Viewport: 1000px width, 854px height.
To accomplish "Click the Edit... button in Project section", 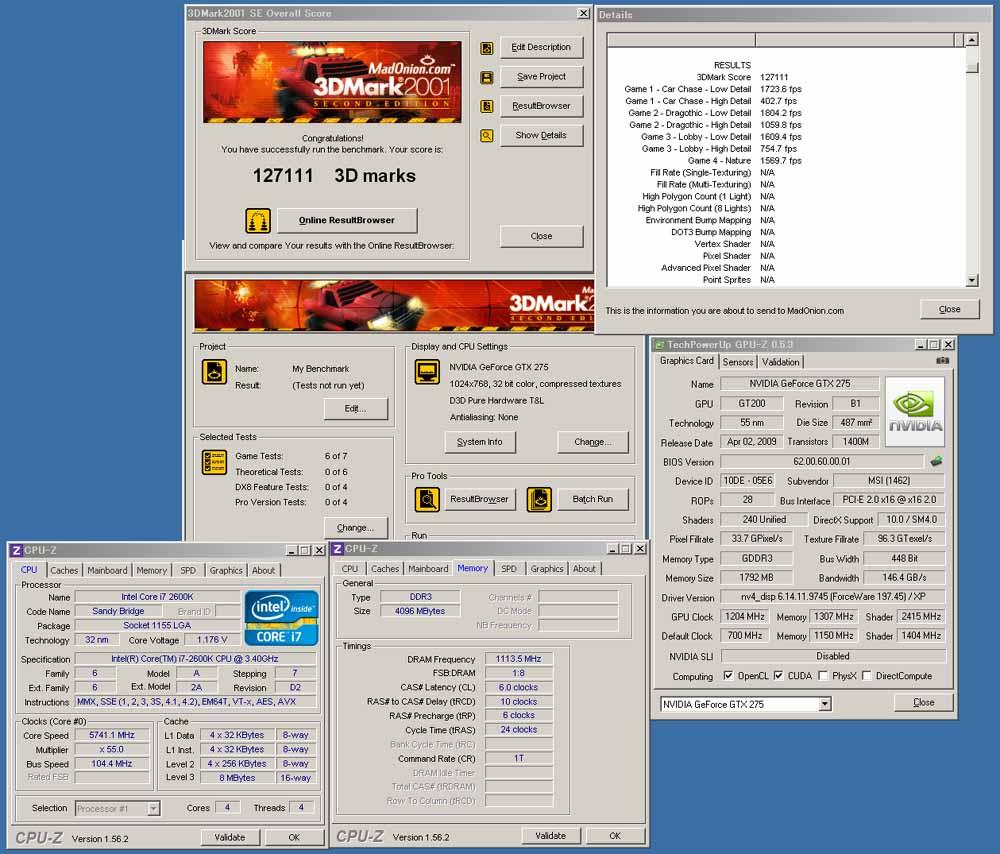I will tap(355, 408).
